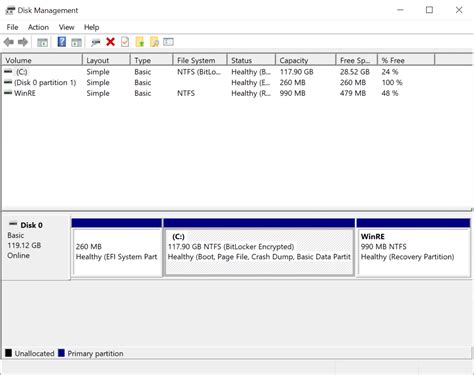Click the connect drive toolbar icon
This screenshot has height=375, width=474.
96,42
